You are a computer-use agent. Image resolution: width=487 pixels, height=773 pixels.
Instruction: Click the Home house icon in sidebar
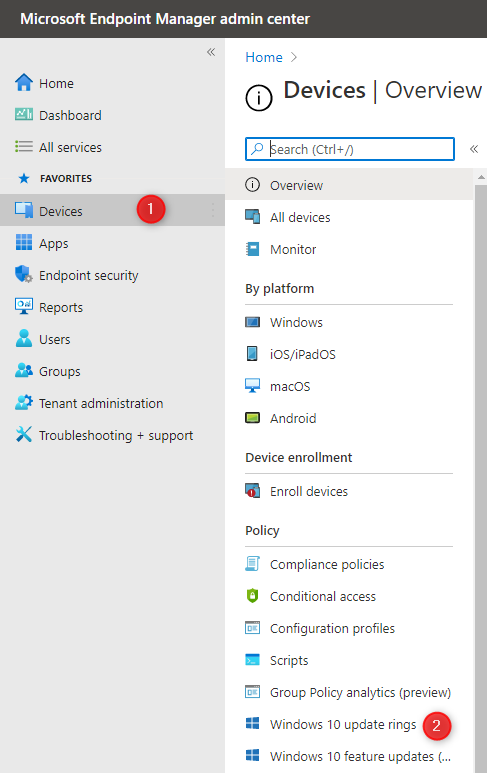click(x=24, y=83)
